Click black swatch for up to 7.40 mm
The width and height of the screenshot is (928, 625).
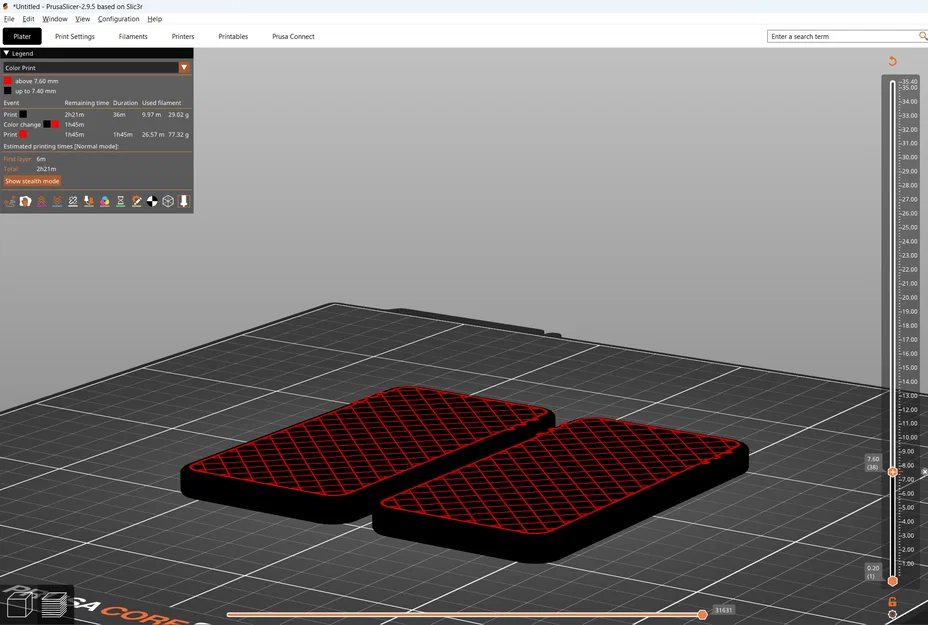pyautogui.click(x=8, y=91)
